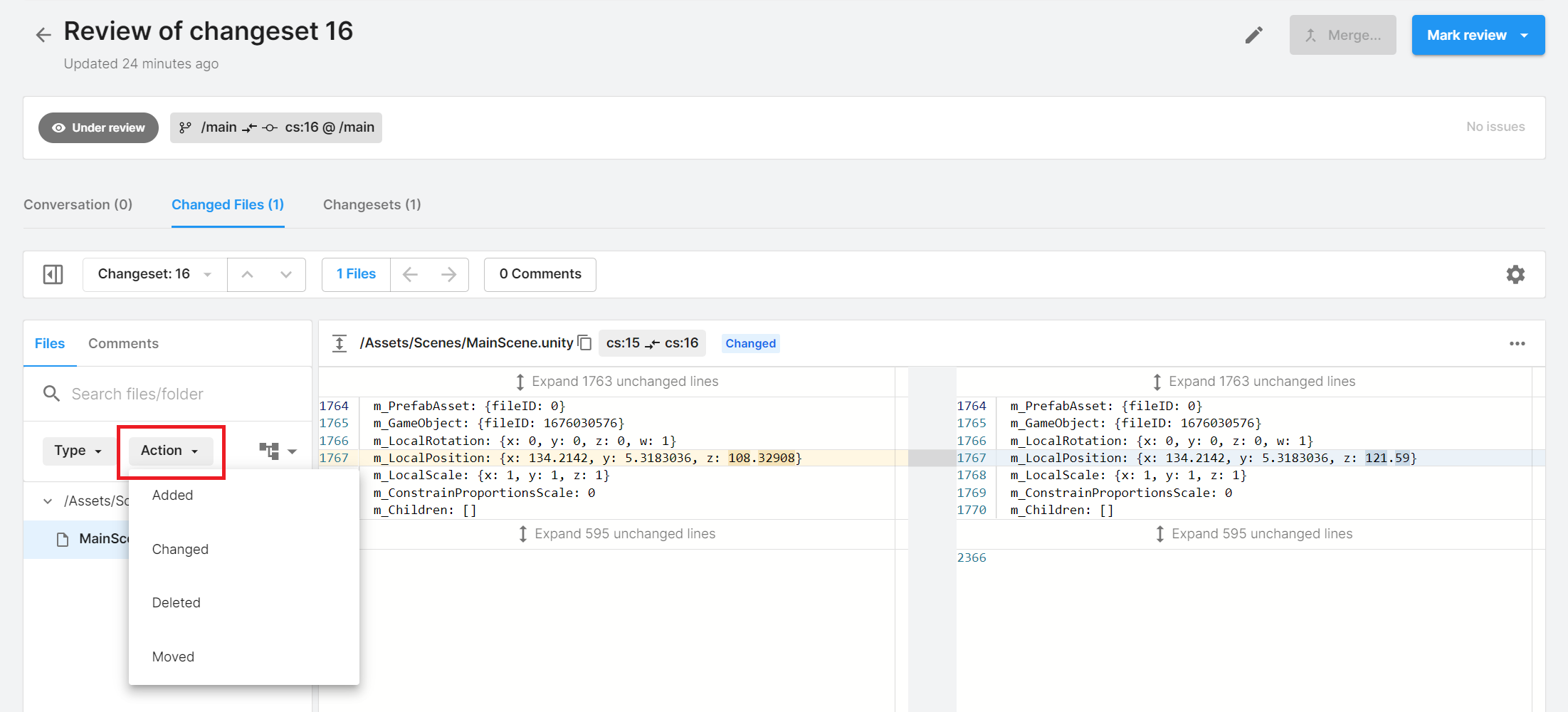Image resolution: width=1568 pixels, height=712 pixels.
Task: Select Deleted from the Action menu
Action: click(x=176, y=602)
